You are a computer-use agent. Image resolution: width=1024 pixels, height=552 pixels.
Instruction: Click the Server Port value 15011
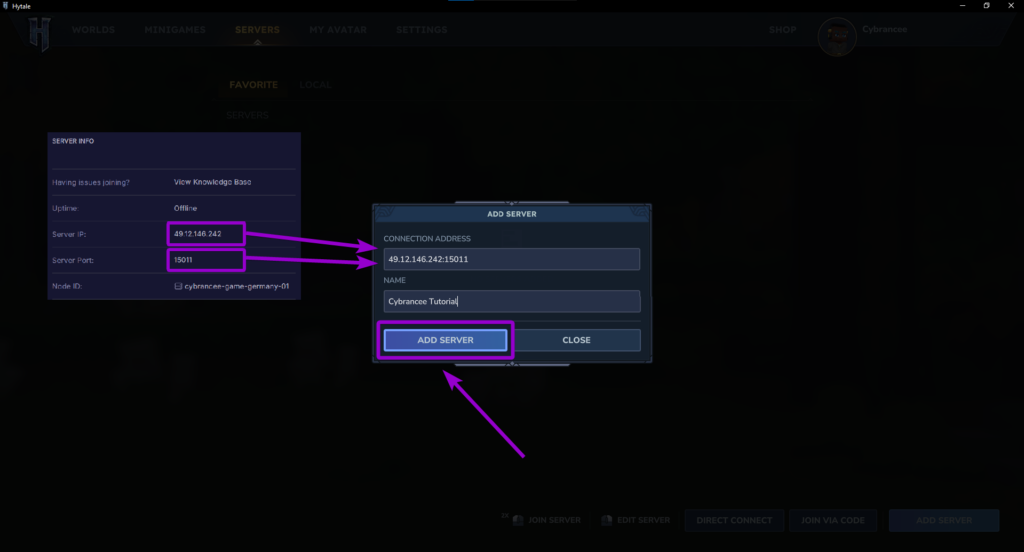184,260
